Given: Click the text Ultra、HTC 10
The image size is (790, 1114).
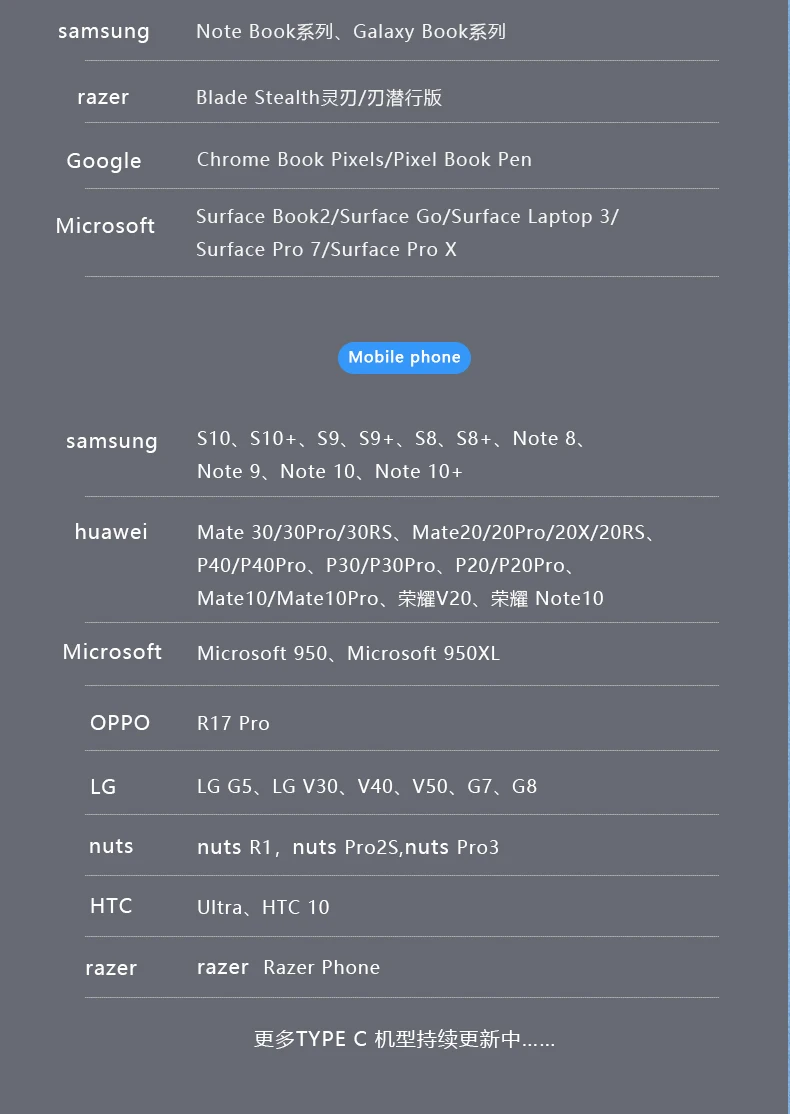Looking at the screenshot, I should pos(264,907).
